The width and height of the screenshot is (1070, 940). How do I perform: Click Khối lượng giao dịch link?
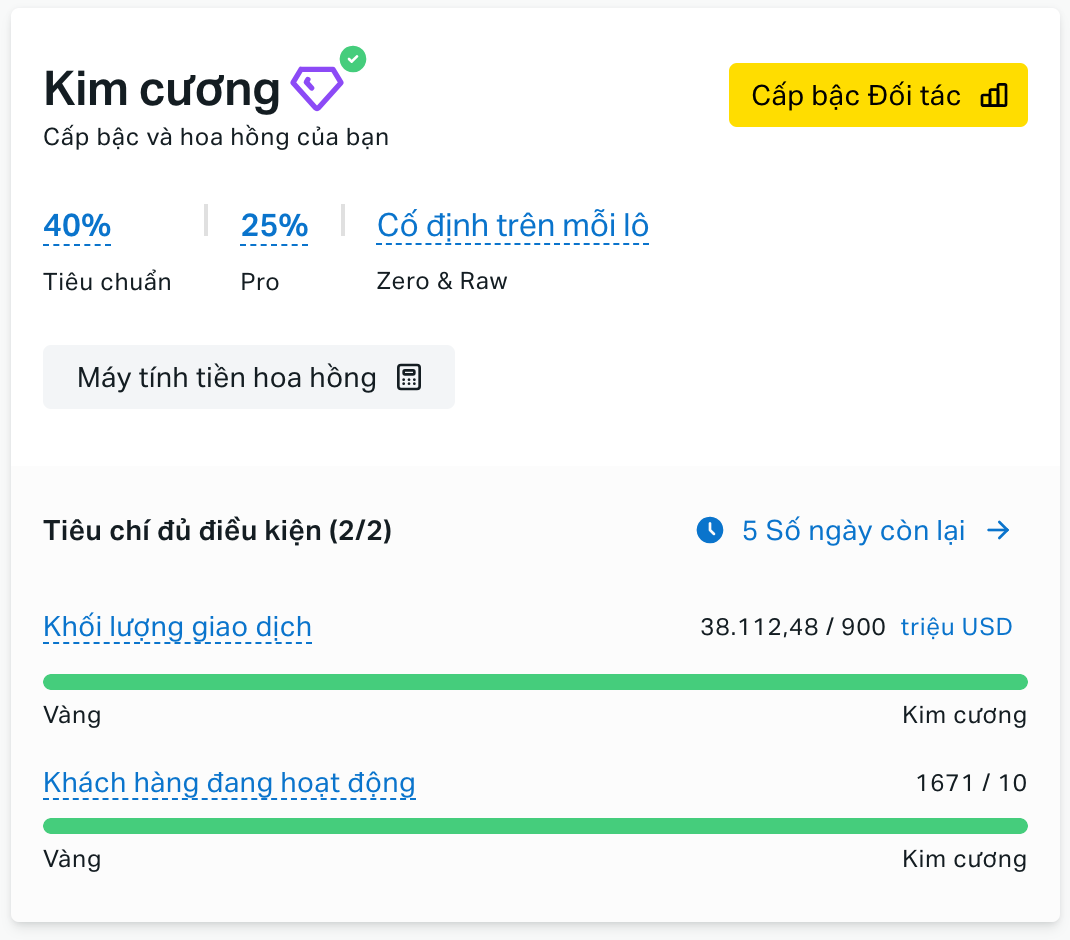(177, 627)
